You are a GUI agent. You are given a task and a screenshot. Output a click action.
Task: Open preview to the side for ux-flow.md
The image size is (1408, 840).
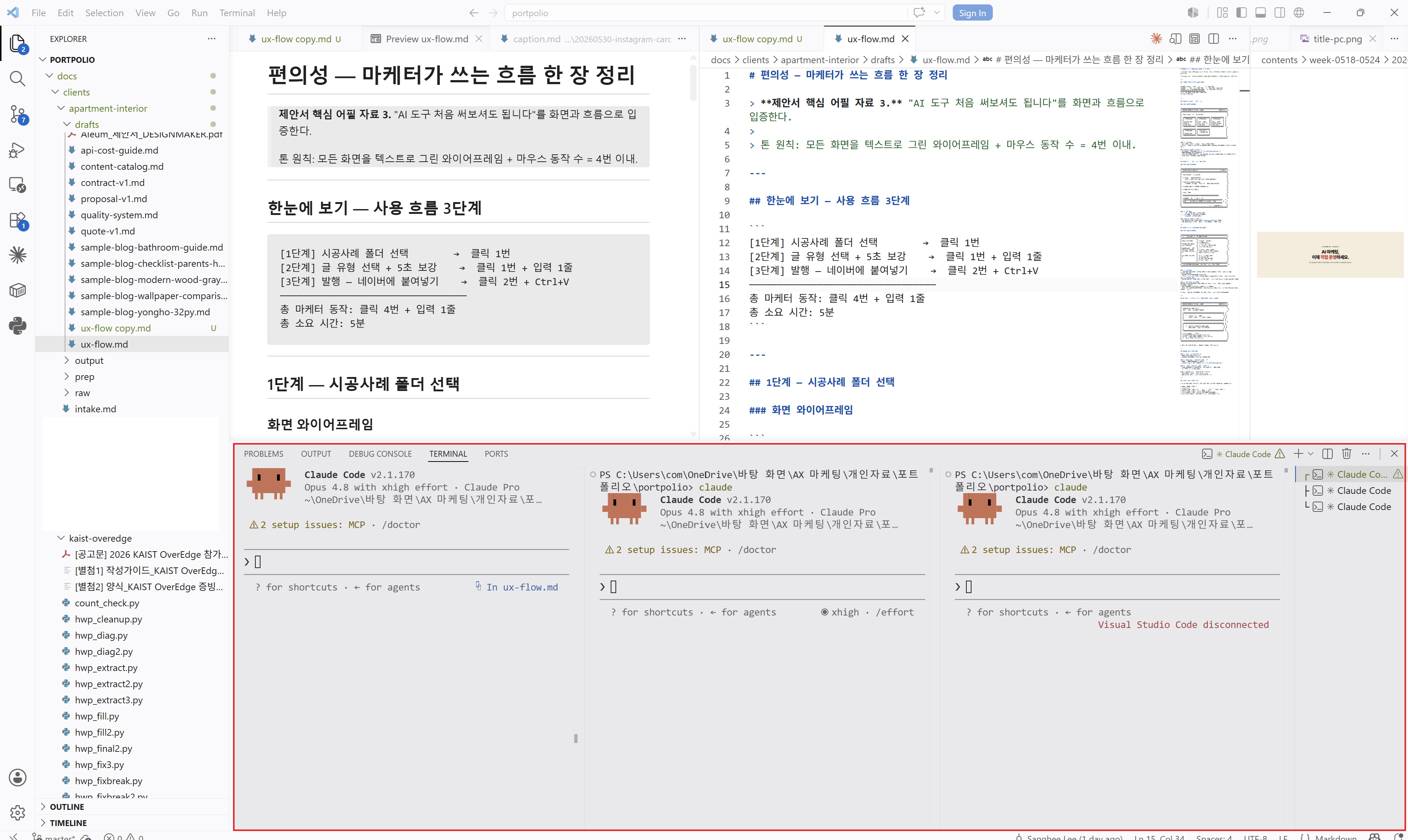[1175, 39]
